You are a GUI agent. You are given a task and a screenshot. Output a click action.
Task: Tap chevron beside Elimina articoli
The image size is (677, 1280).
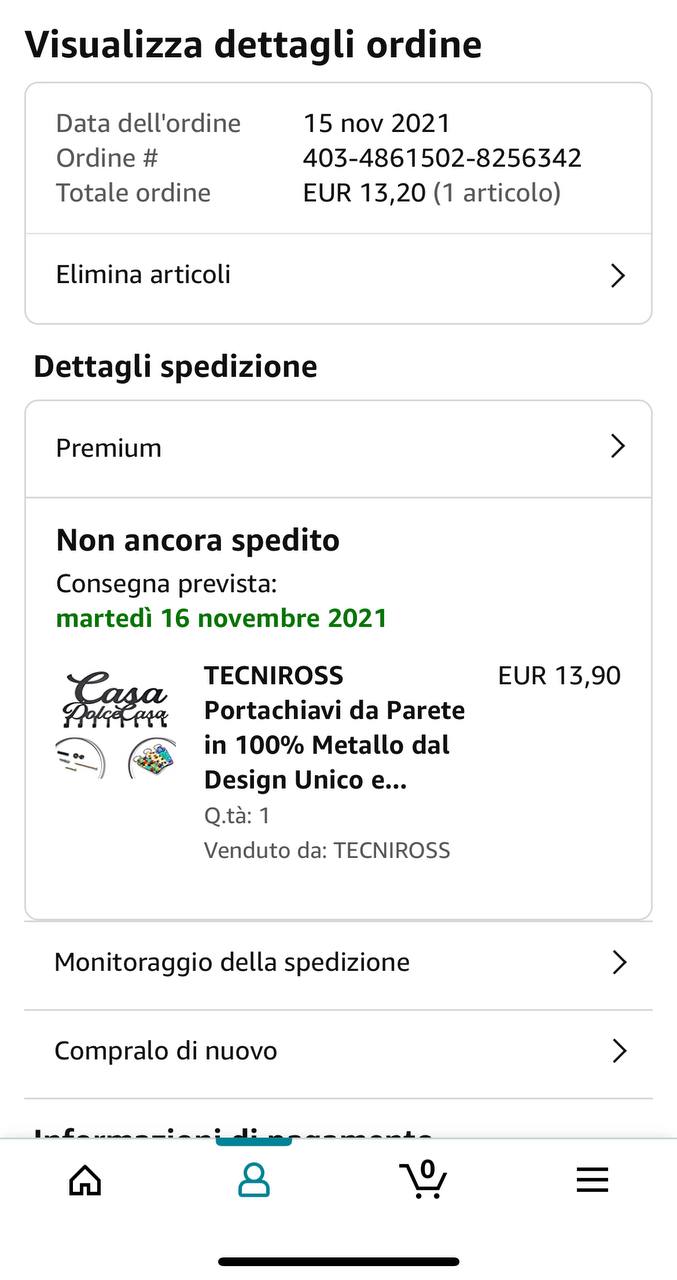[618, 276]
